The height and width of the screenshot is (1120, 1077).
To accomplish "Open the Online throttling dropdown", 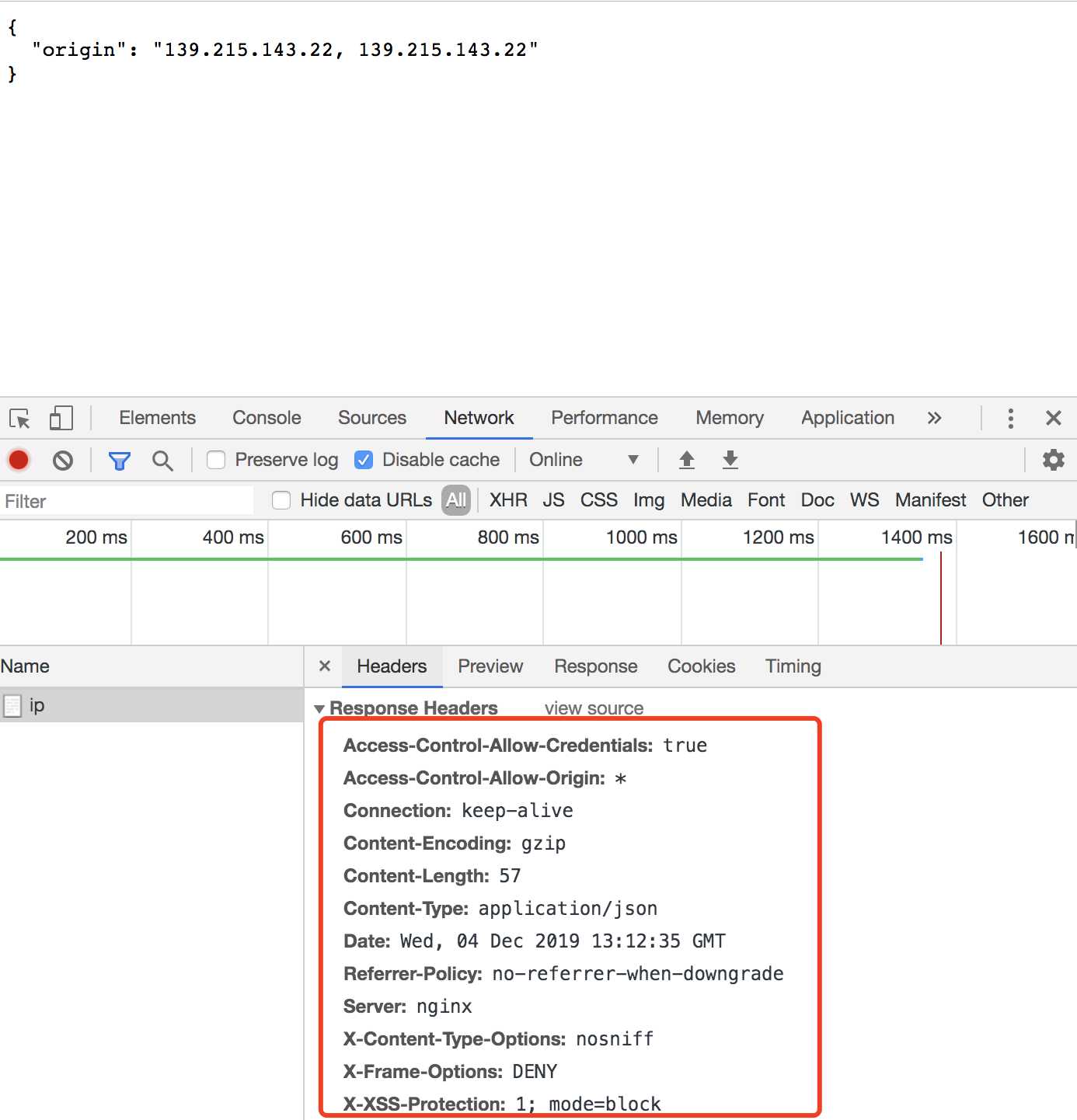I will [x=584, y=460].
